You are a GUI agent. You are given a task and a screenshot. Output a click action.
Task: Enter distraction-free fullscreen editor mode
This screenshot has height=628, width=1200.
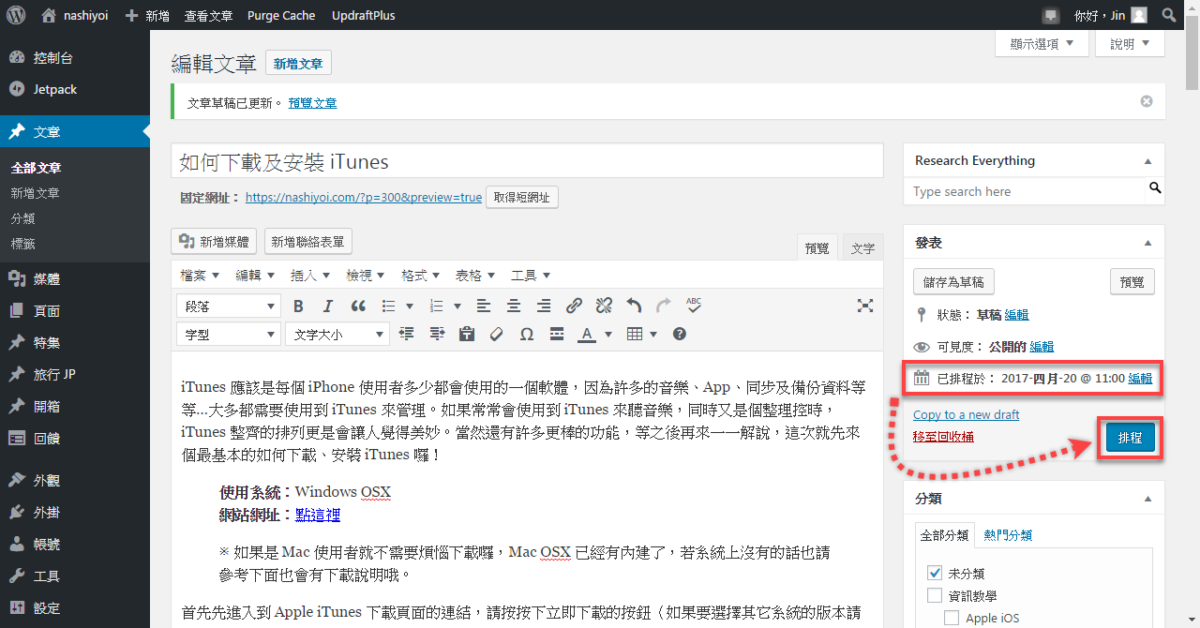[866, 306]
